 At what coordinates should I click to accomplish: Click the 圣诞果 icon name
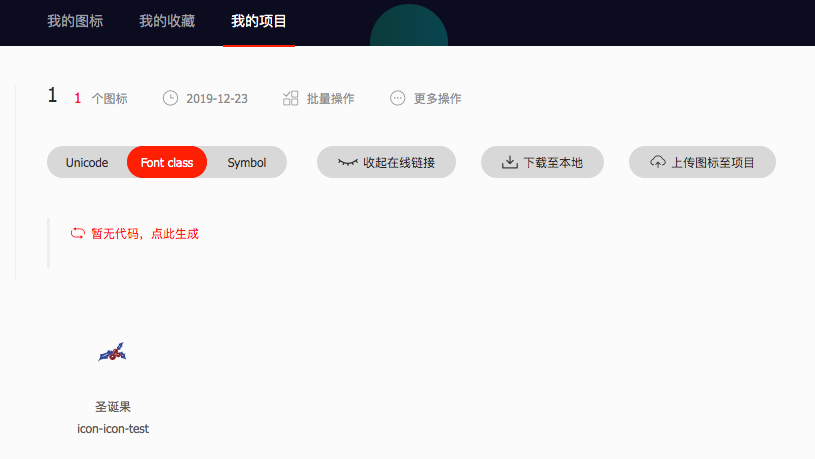click(x=113, y=406)
